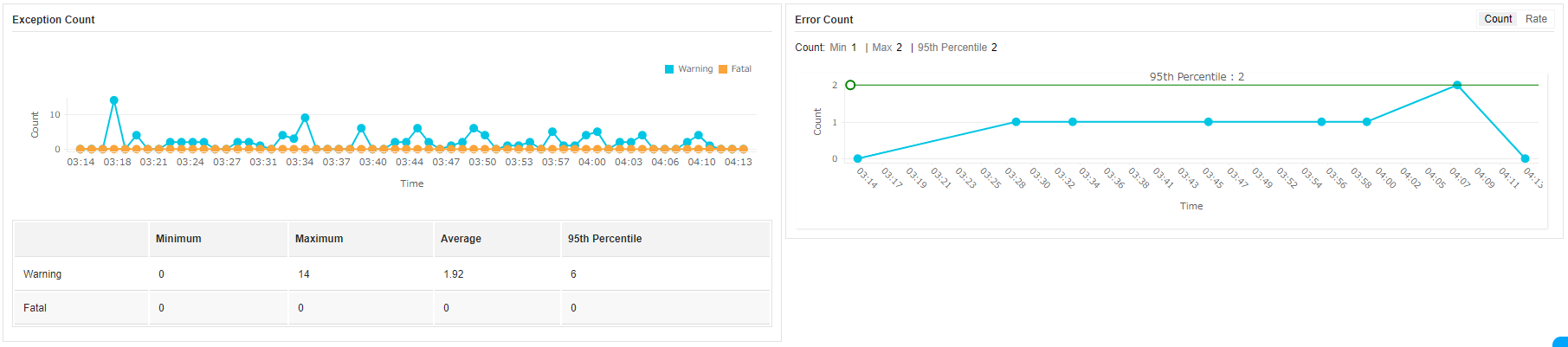
Task: Select the Warning row in the table
Action: [x=42, y=274]
